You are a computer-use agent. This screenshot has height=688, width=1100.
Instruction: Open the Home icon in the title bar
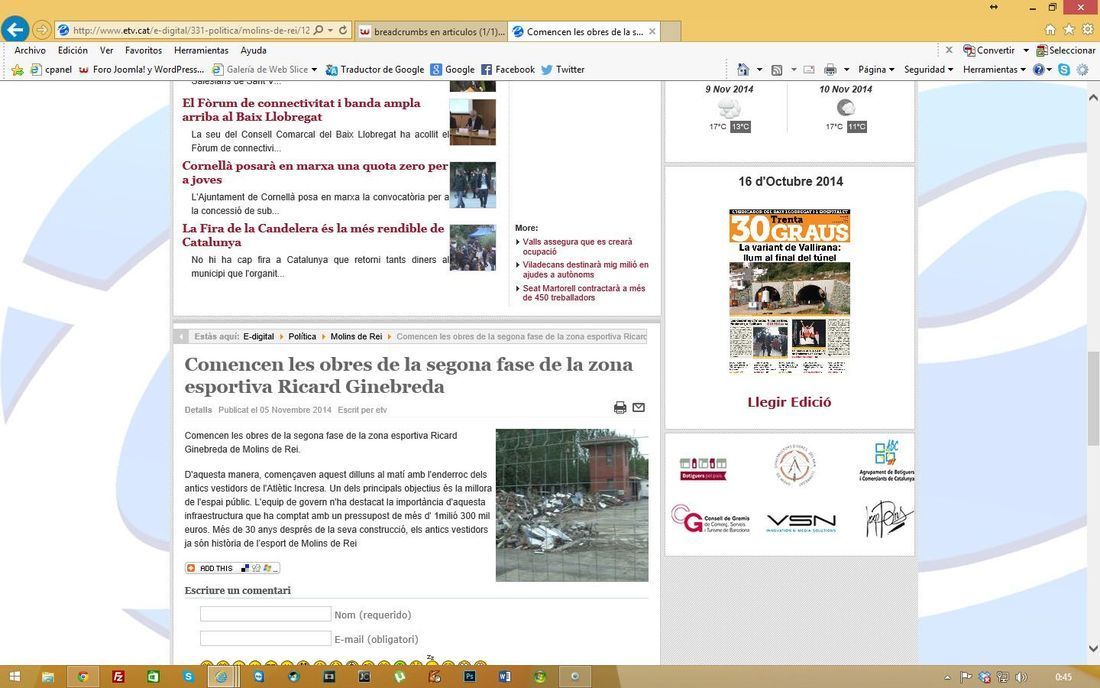[x=1050, y=29]
